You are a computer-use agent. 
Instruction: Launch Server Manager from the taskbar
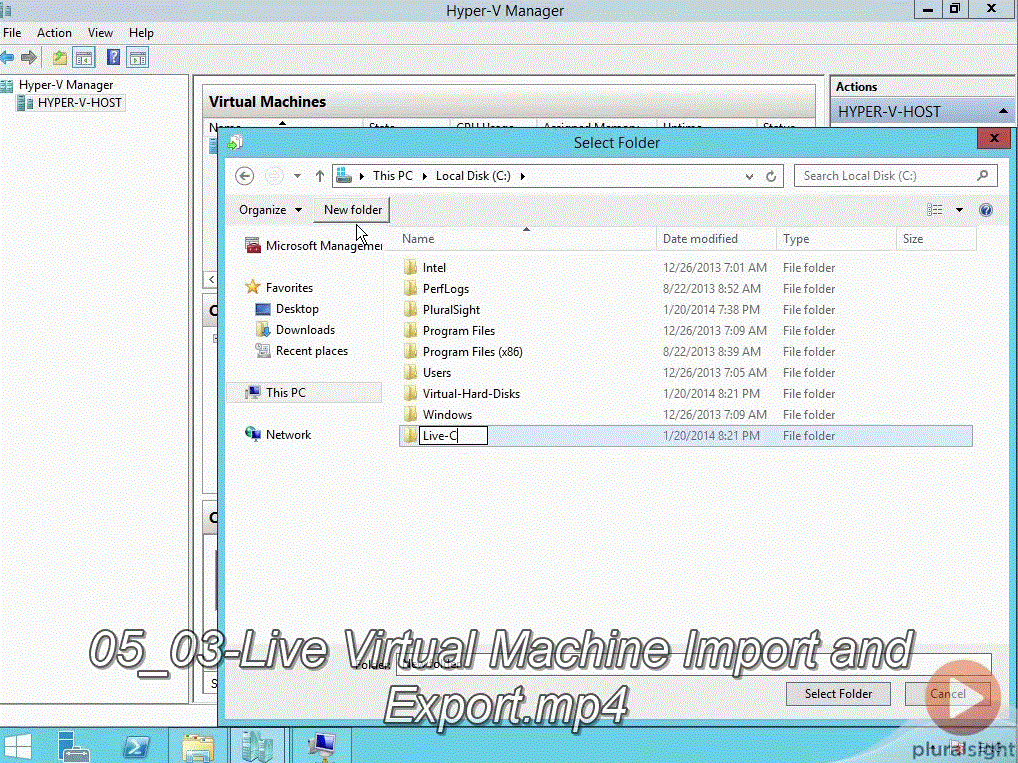[73, 746]
